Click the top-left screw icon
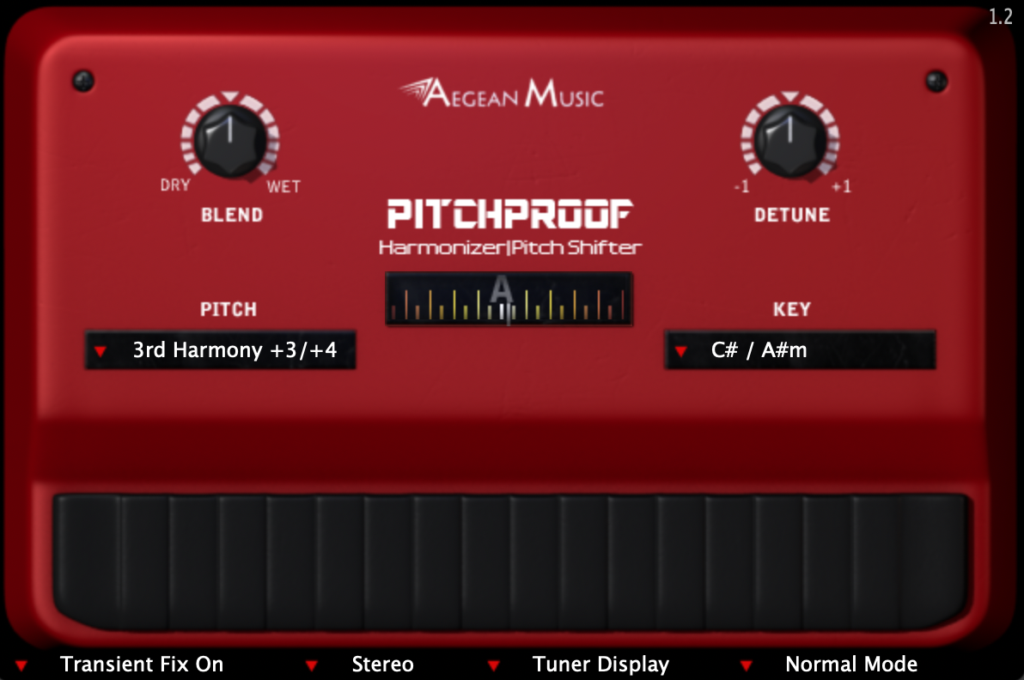Image resolution: width=1024 pixels, height=680 pixels. click(83, 81)
